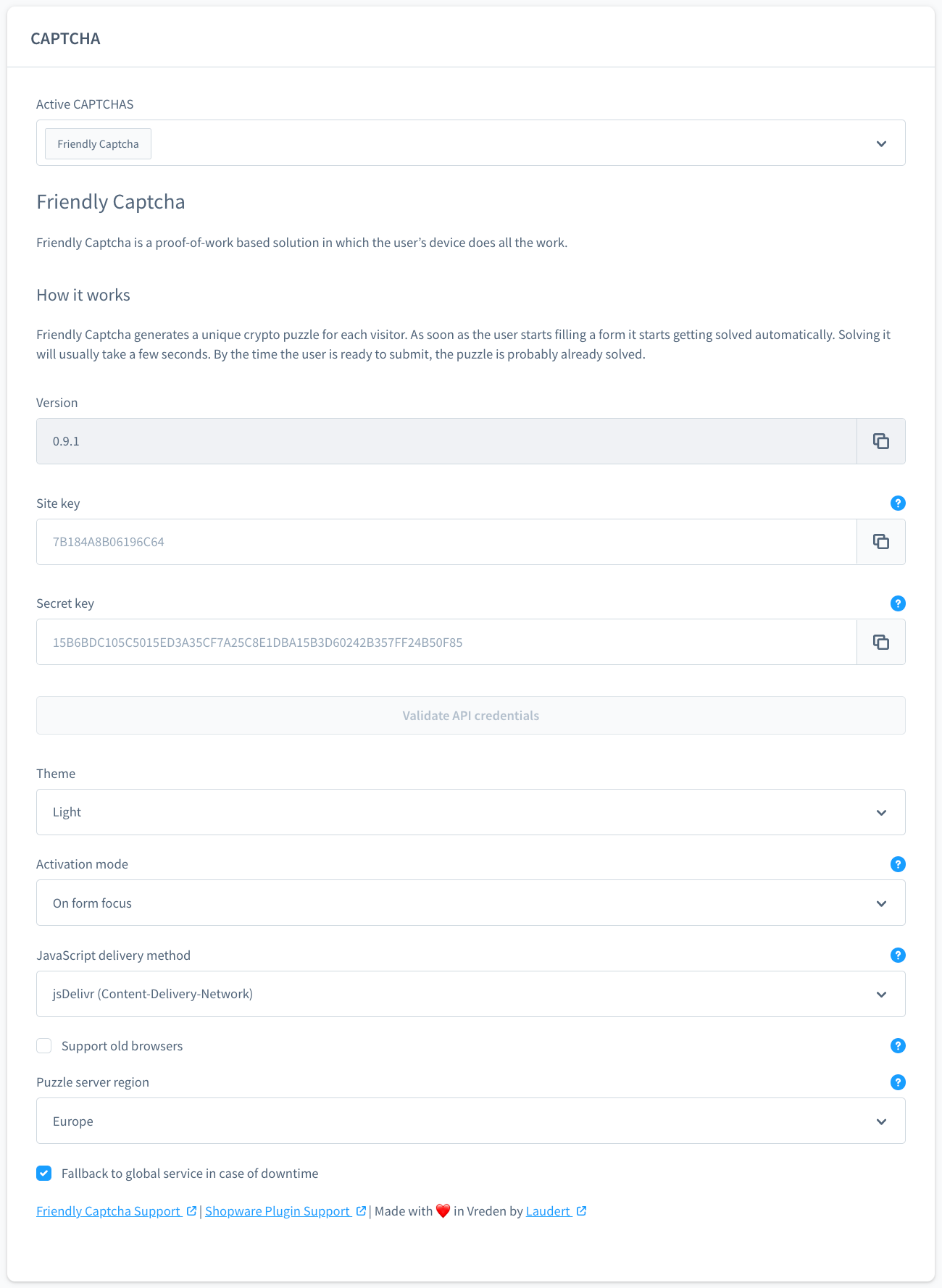Screen dimensions: 942x1288
Task: Open Shopware Plugin Support link
Action: pos(278,1211)
